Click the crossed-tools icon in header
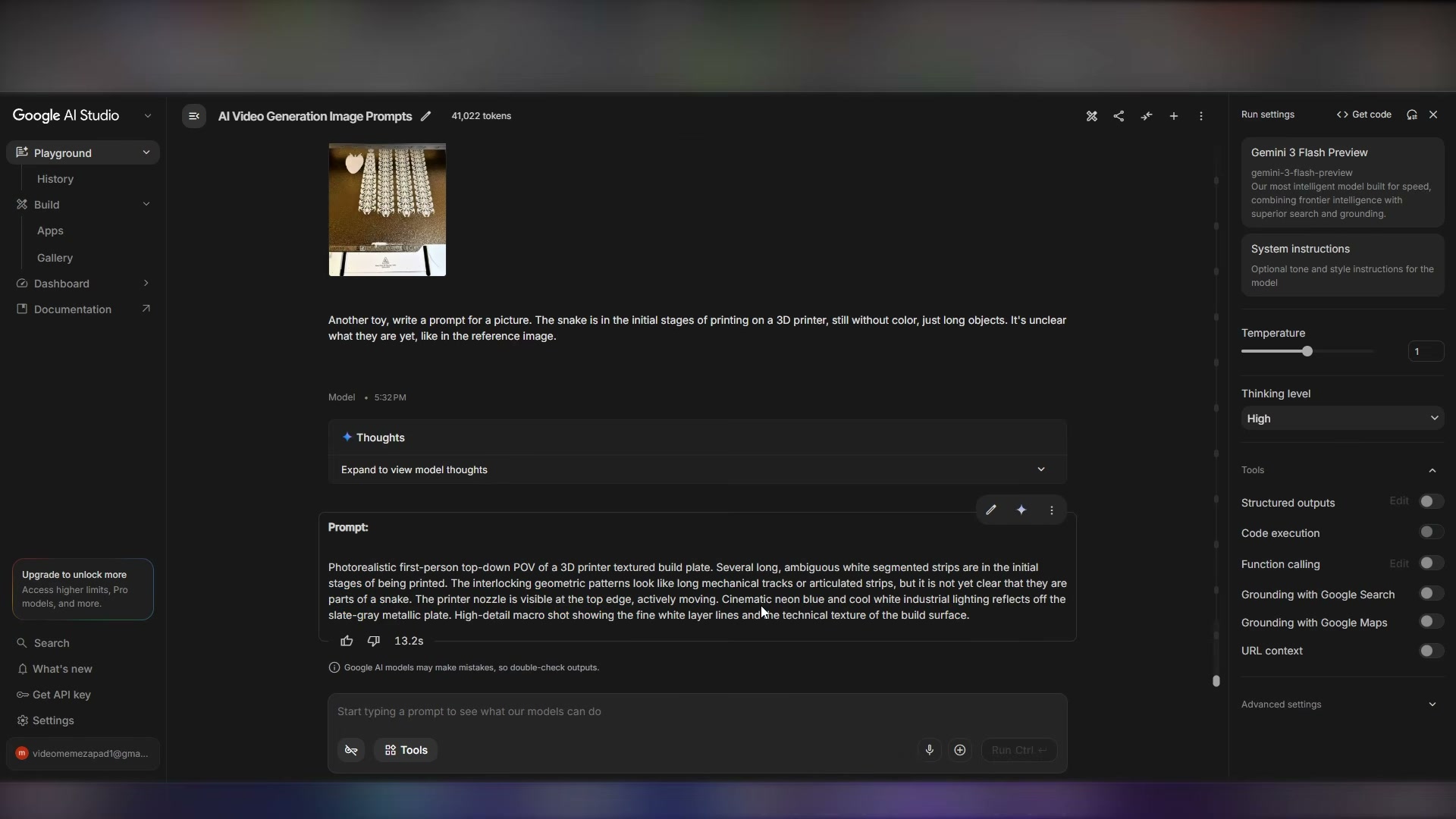1456x819 pixels. 1092,116
